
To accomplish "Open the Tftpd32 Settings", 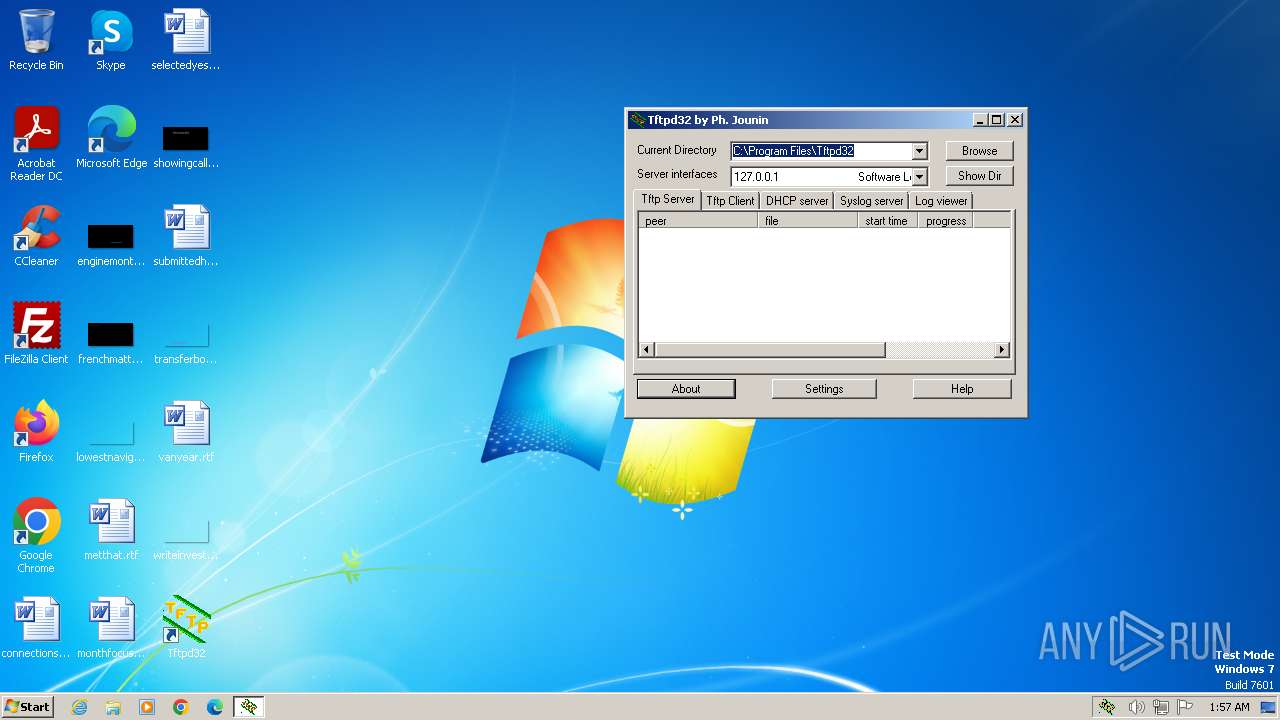I will [824, 389].
